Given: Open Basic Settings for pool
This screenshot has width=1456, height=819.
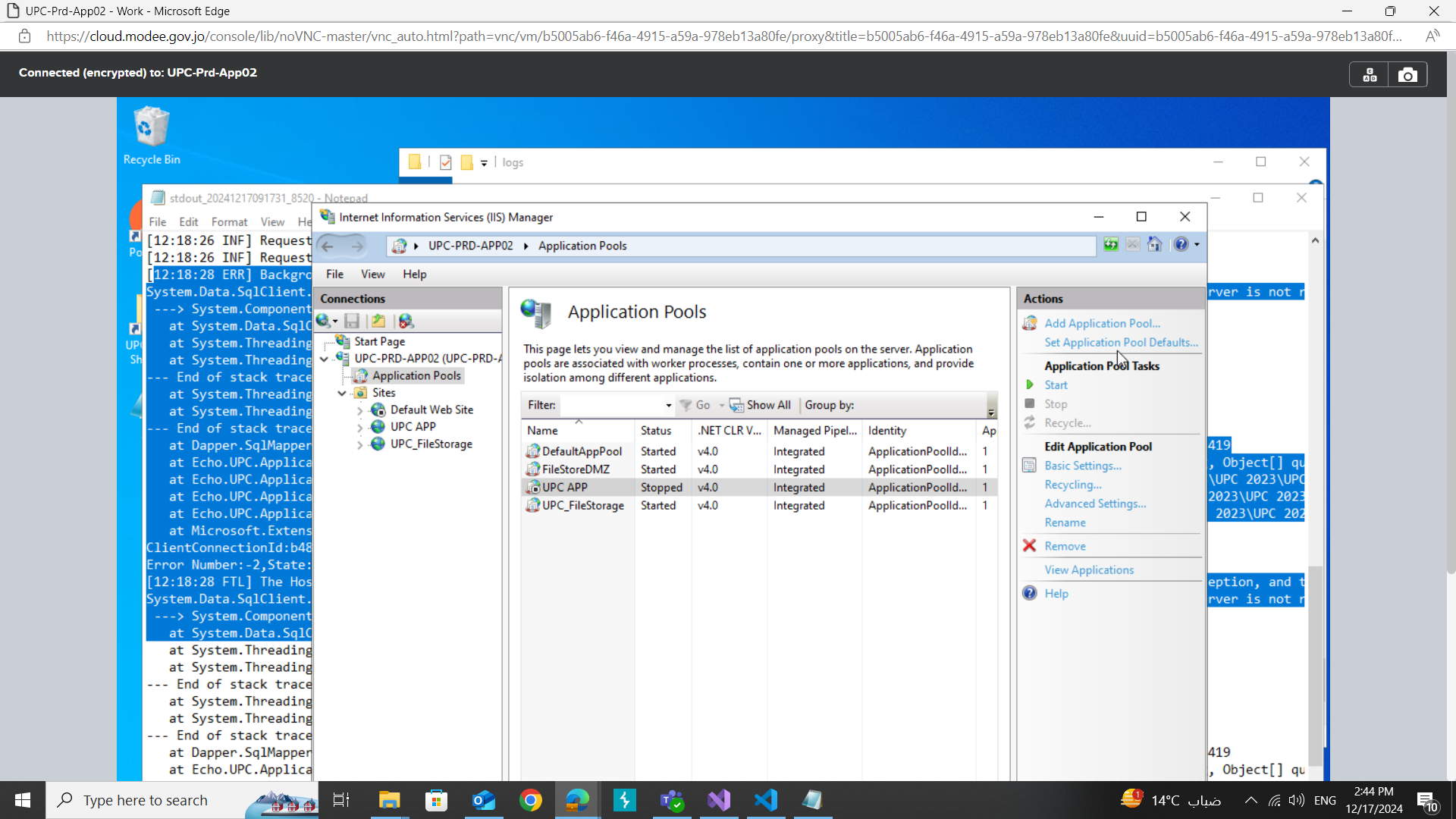Looking at the screenshot, I should coord(1082,466).
